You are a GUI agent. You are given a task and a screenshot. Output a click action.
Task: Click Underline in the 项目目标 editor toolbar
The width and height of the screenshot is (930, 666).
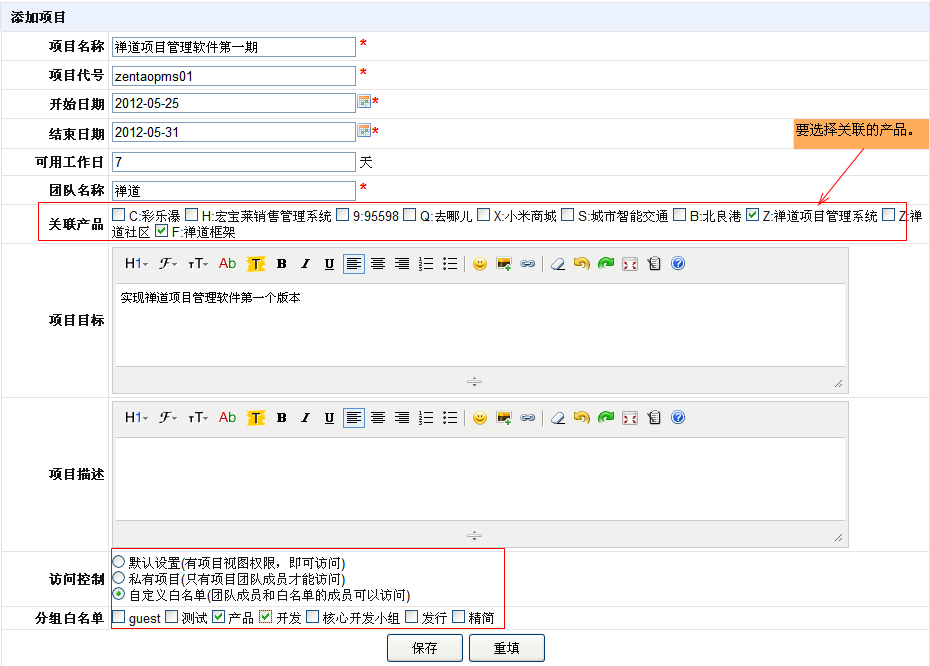coord(329,264)
